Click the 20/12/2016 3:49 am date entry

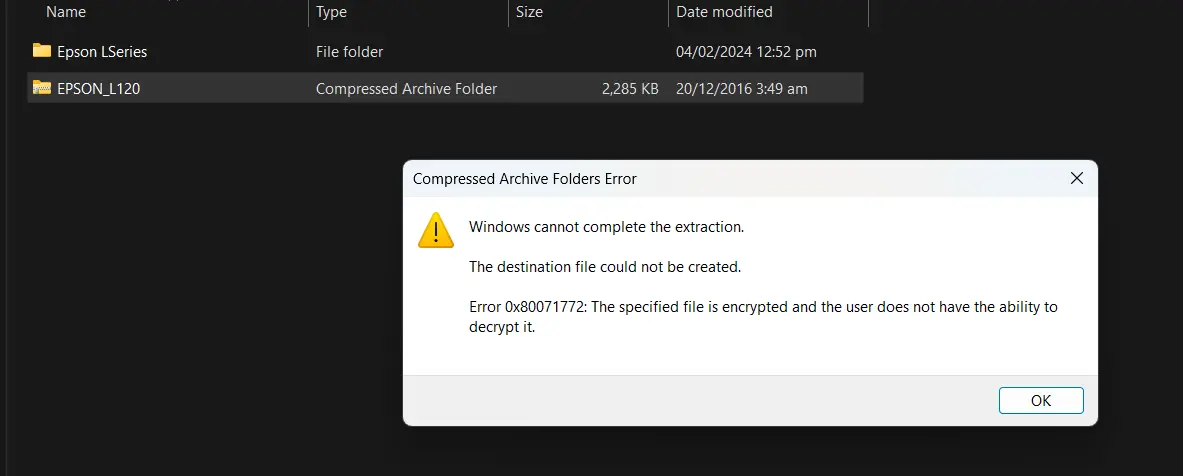(742, 89)
